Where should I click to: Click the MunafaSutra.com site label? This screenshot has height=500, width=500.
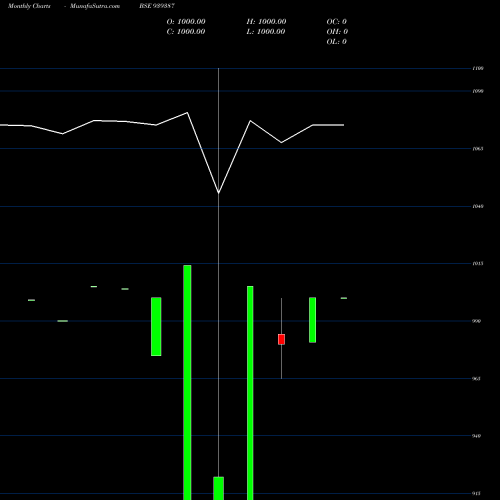click(x=95, y=6)
